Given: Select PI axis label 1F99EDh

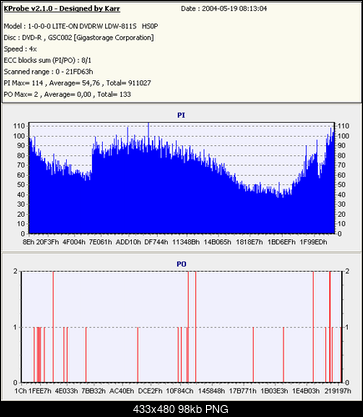Looking at the screenshot, I should tap(313, 242).
